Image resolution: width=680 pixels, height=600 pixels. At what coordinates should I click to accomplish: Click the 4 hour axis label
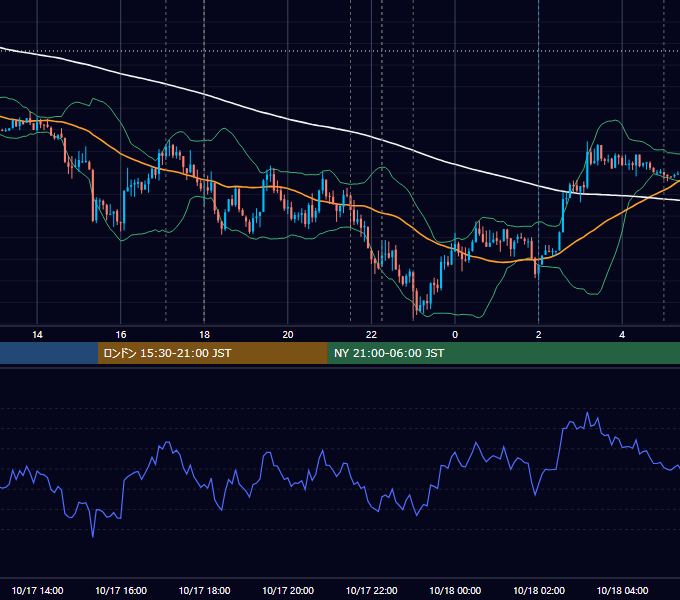622,335
